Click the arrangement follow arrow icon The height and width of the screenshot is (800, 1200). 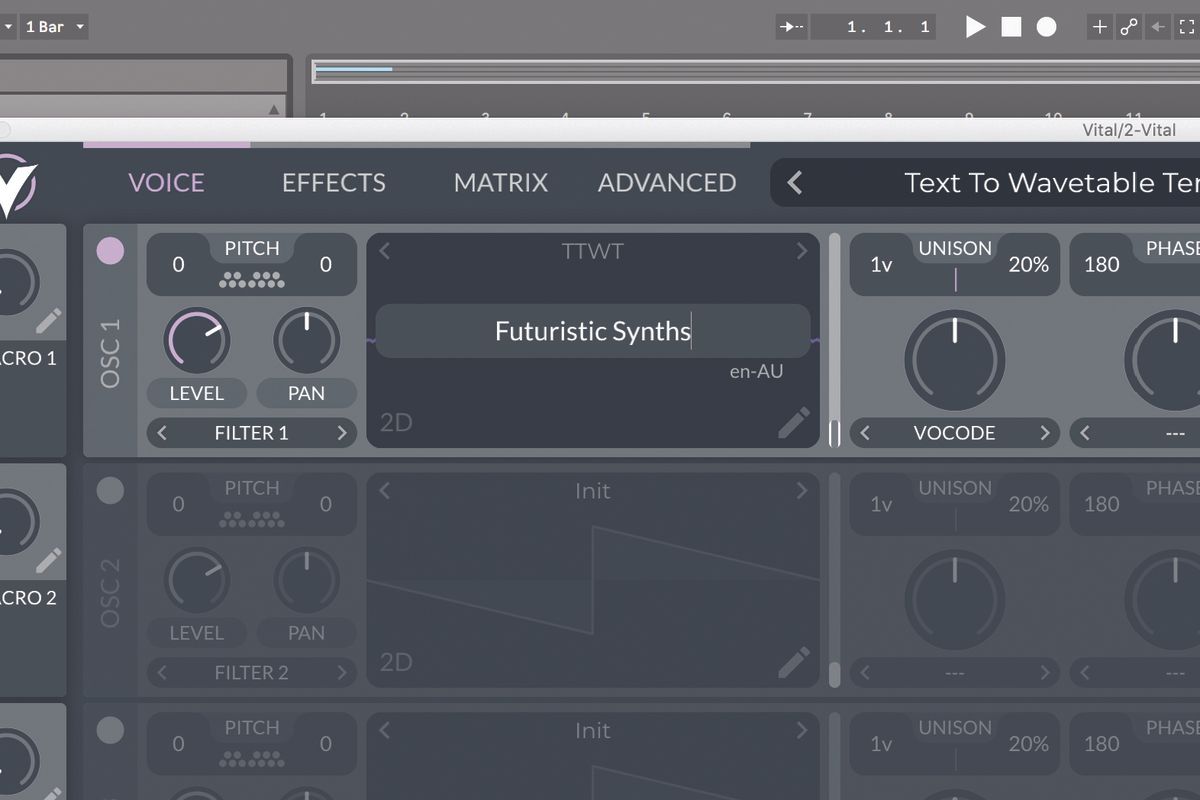tap(789, 27)
